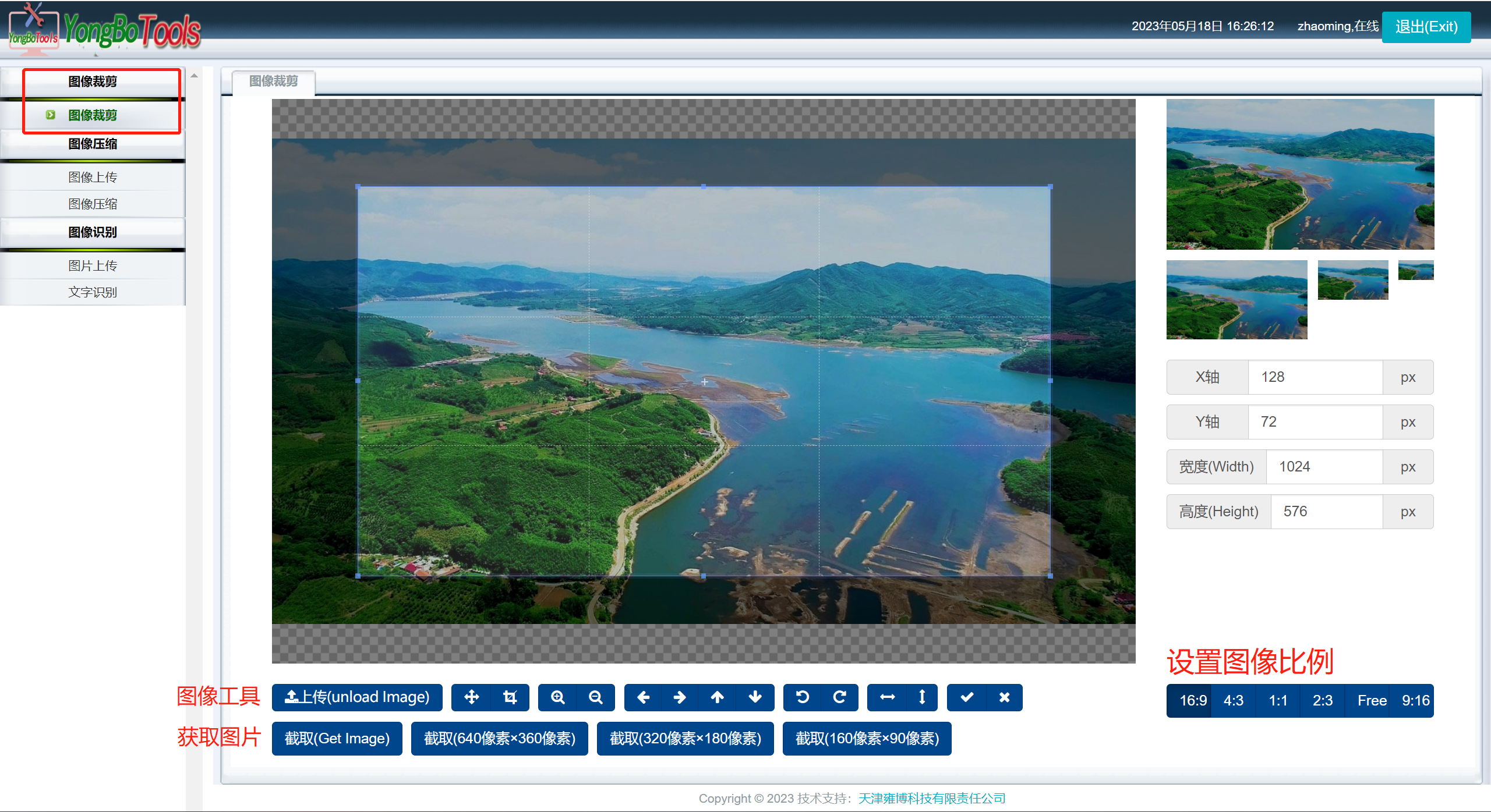Expand the 图像压缩 sidebar section
This screenshot has height=812, width=1491.
point(93,144)
